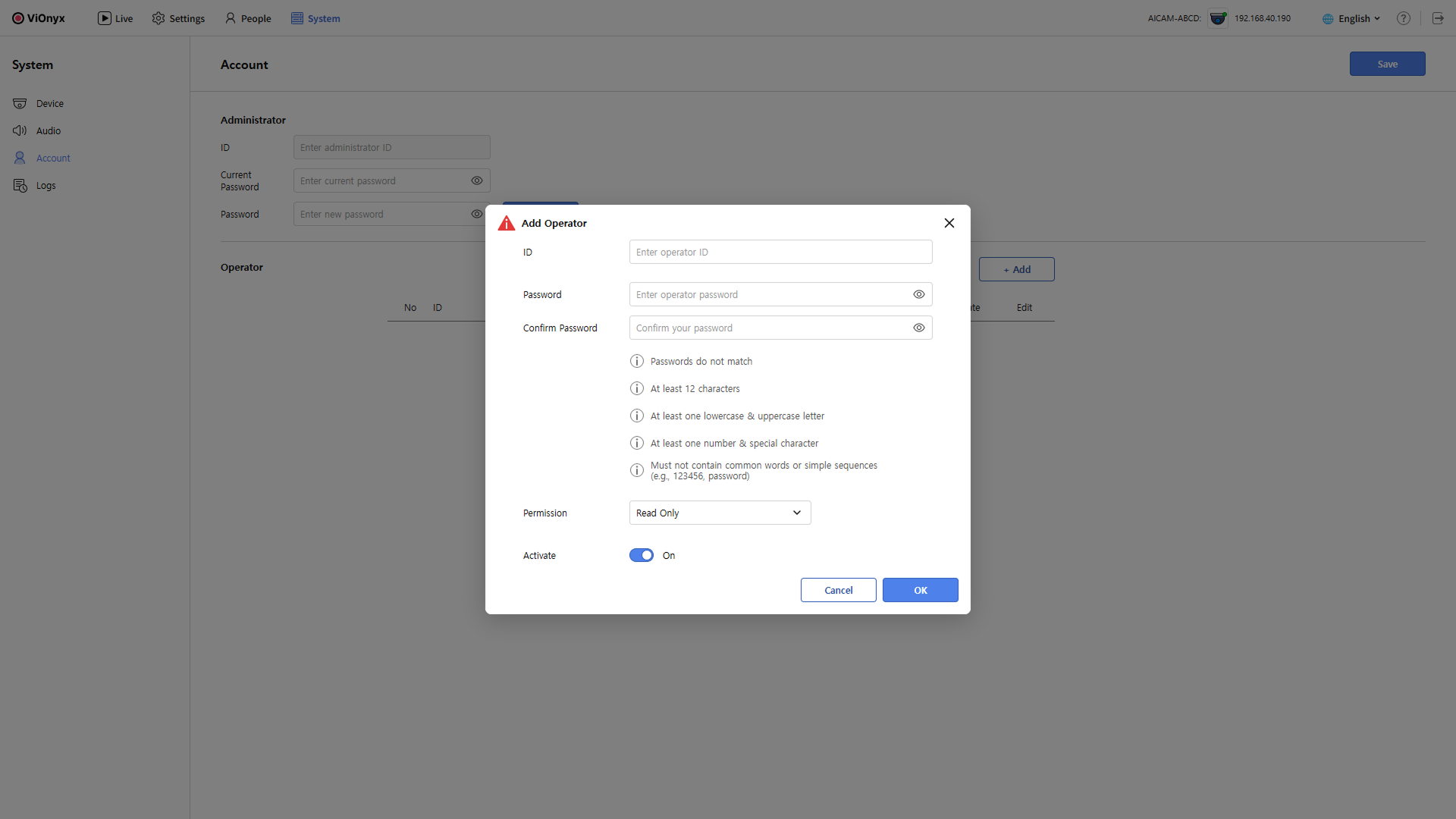Screen dimensions: 1456x819
Task: Click the red warning triangle in dialog
Action: coord(506,223)
